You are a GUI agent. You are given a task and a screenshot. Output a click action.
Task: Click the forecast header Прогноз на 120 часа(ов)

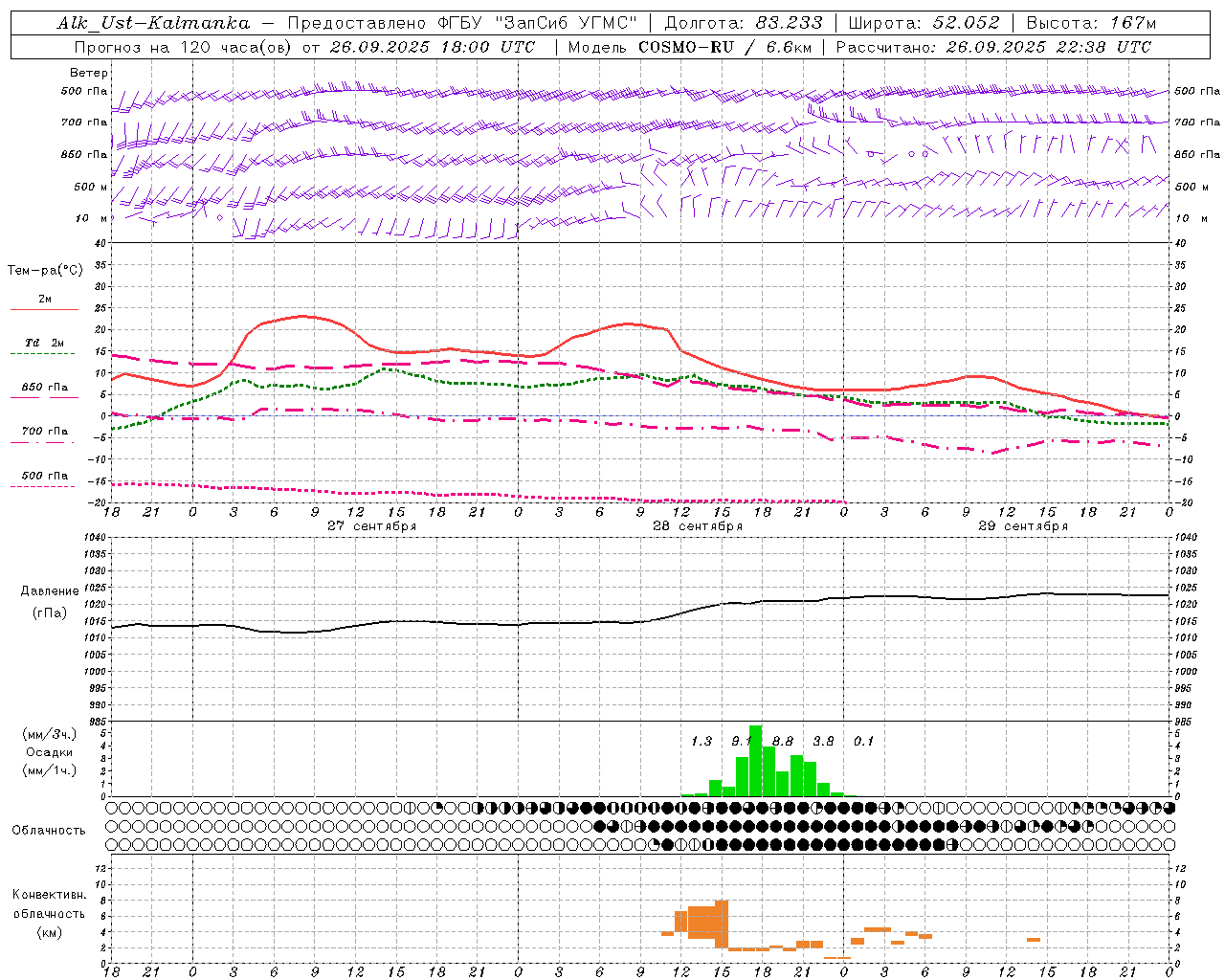click(x=184, y=47)
